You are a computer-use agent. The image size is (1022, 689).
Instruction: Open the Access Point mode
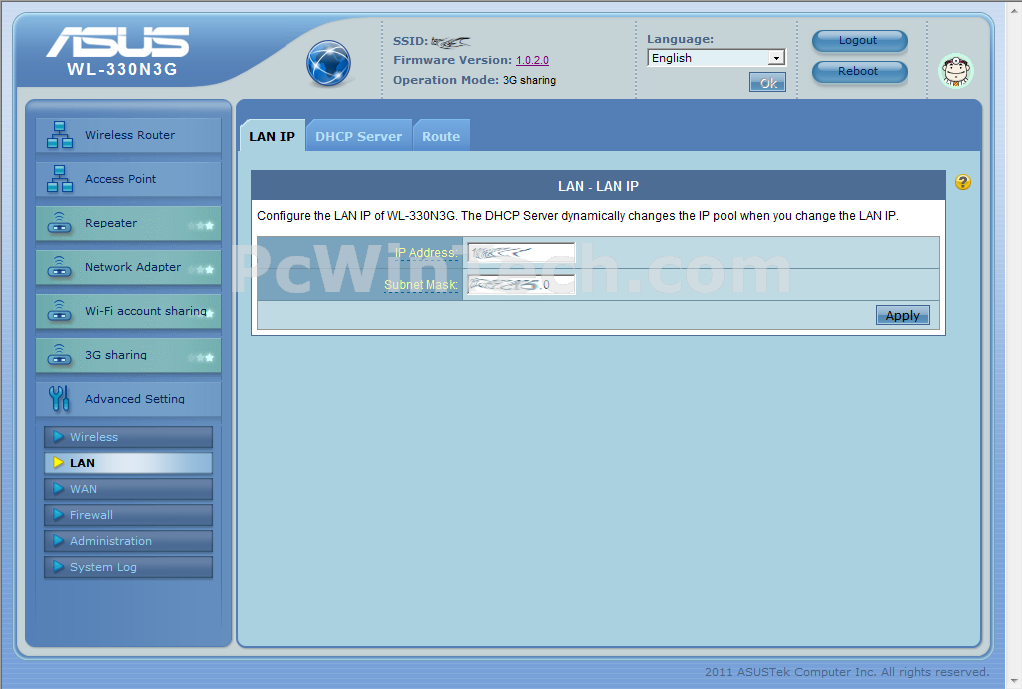[x=128, y=179]
